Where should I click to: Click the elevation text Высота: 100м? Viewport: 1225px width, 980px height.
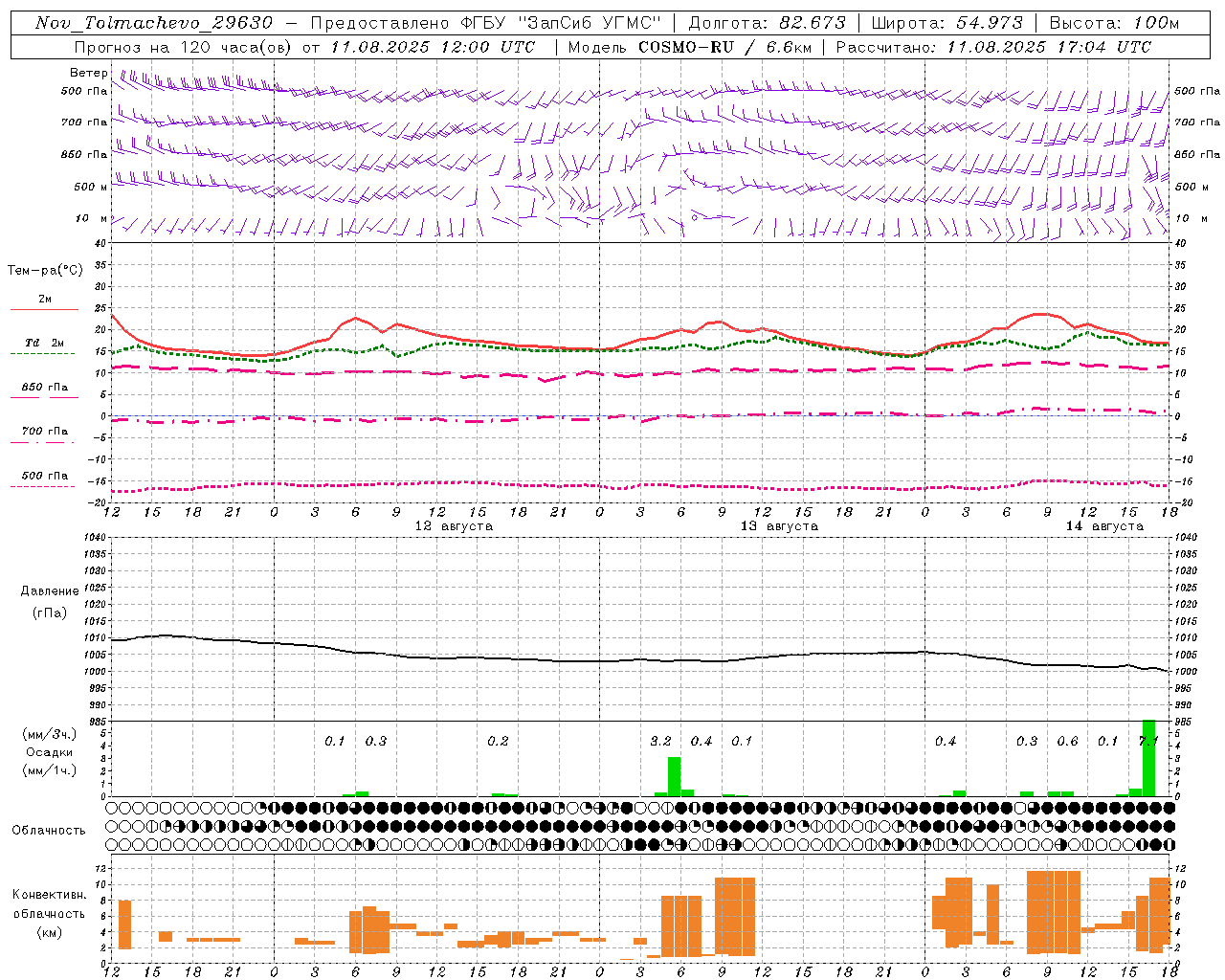1114,23
